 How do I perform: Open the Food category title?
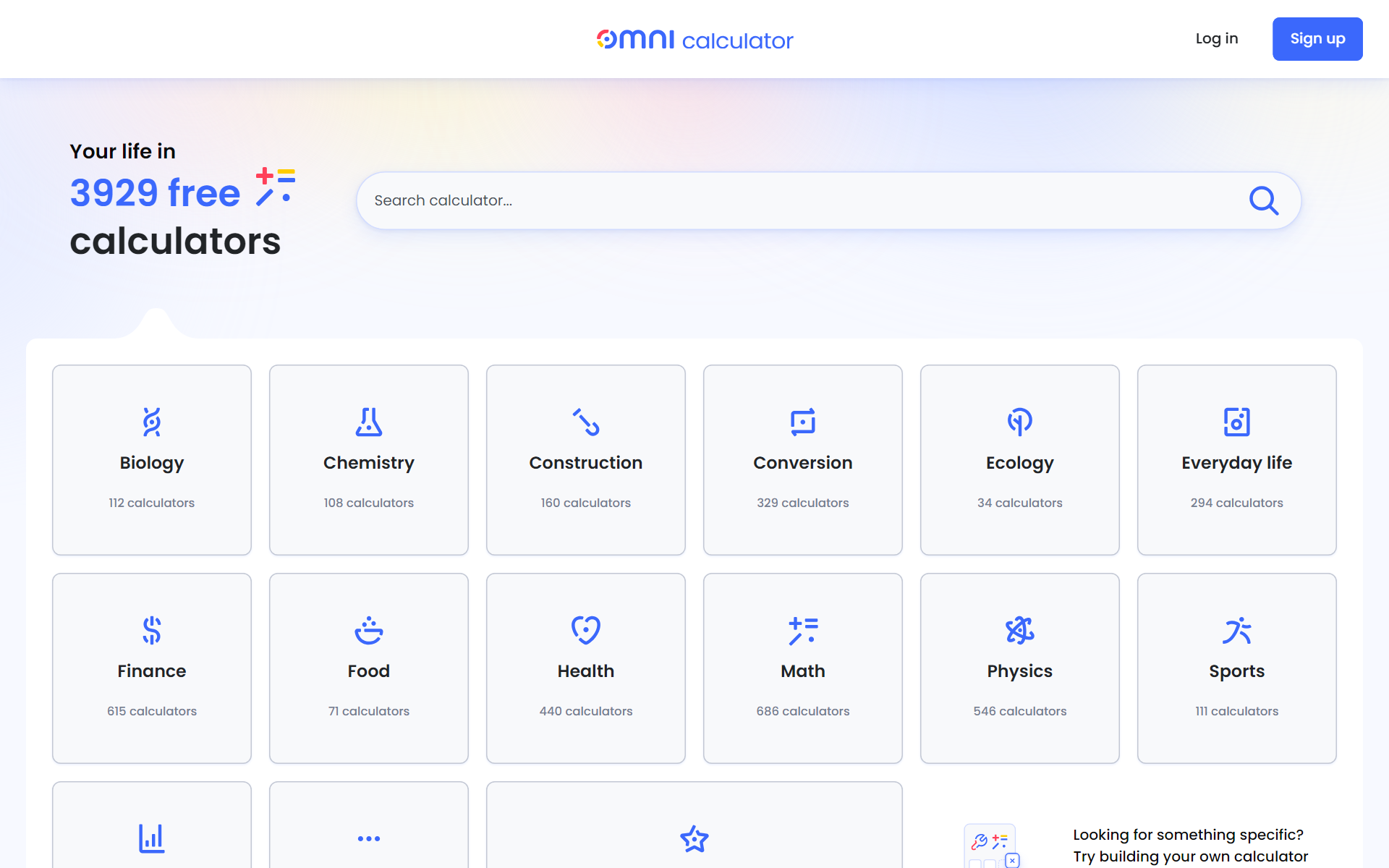pyautogui.click(x=369, y=671)
